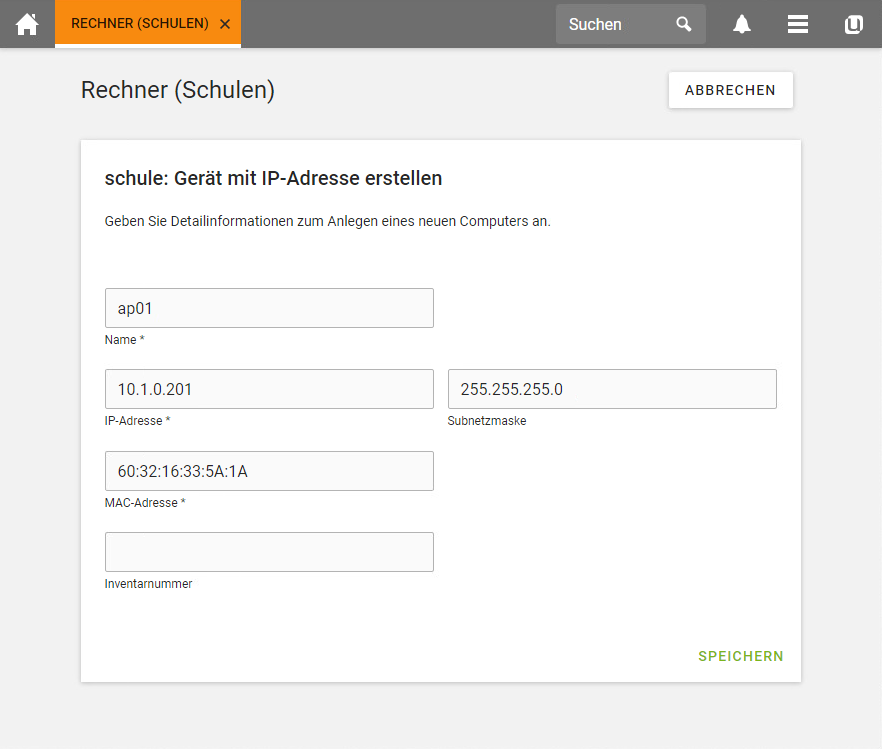Open the hamburger menu
882x749 pixels.
(x=798, y=24)
